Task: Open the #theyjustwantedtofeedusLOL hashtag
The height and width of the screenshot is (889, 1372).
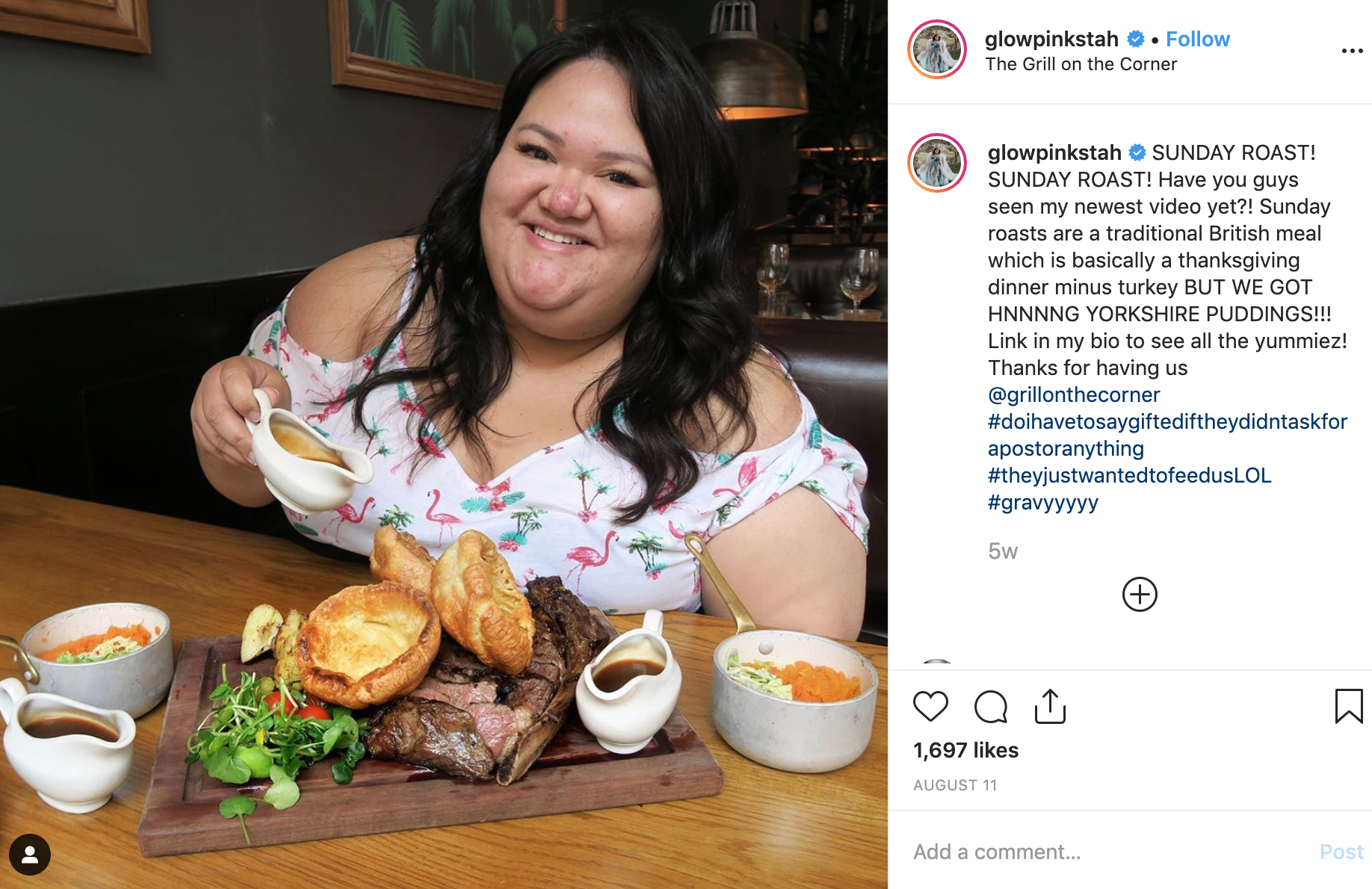Action: point(1129,475)
